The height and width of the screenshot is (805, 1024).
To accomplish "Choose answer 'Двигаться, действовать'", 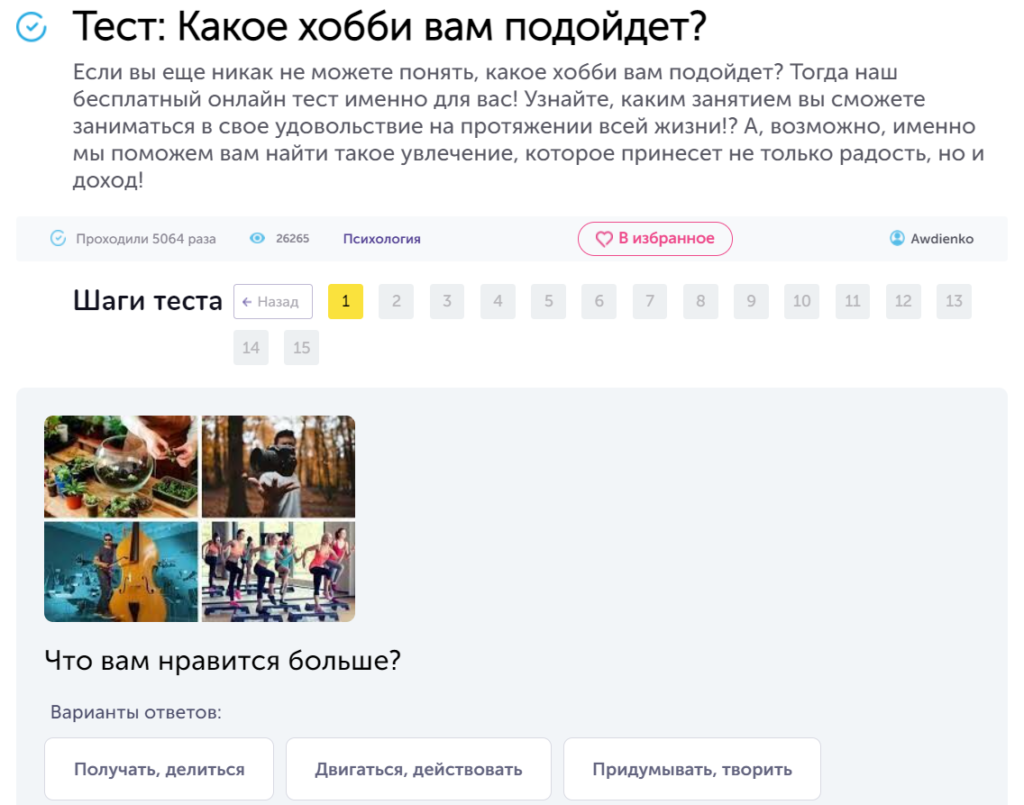I will [418, 769].
